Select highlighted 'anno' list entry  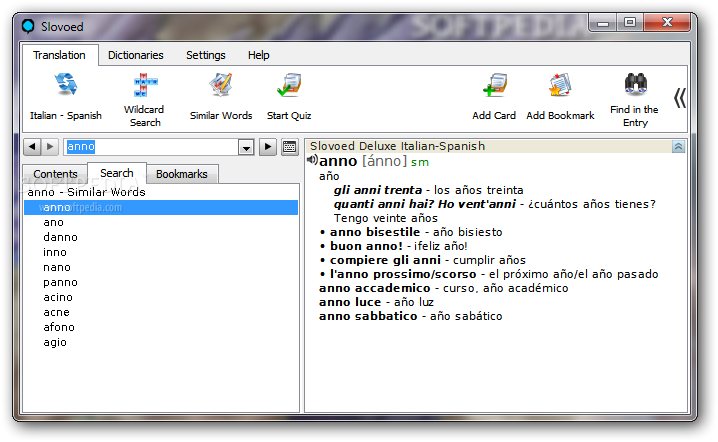161,207
